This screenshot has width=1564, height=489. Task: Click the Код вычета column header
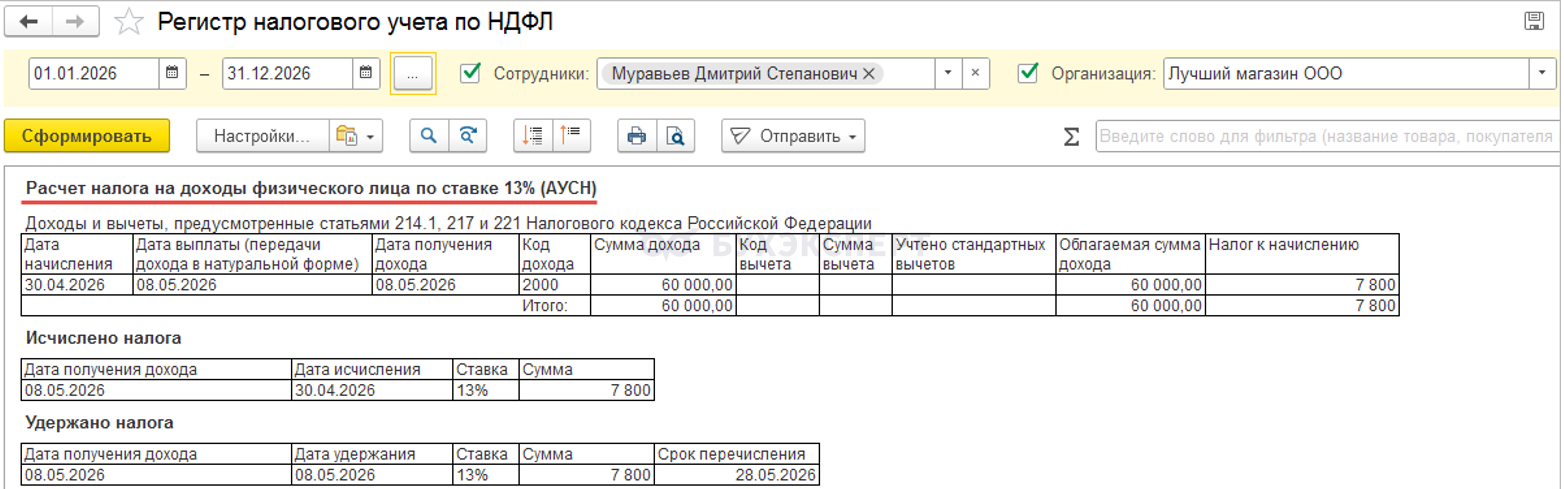click(777, 254)
